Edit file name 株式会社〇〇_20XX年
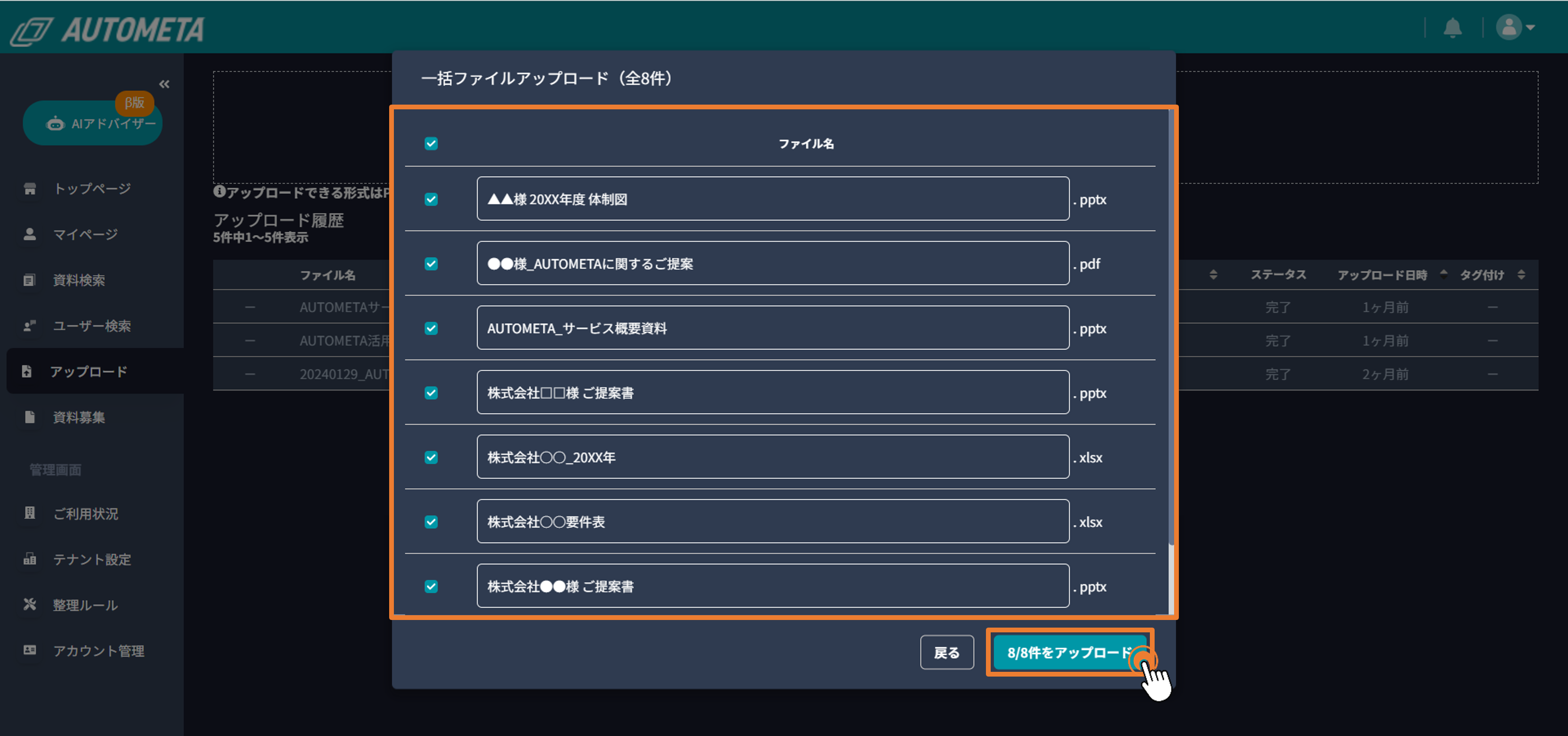 click(x=773, y=457)
